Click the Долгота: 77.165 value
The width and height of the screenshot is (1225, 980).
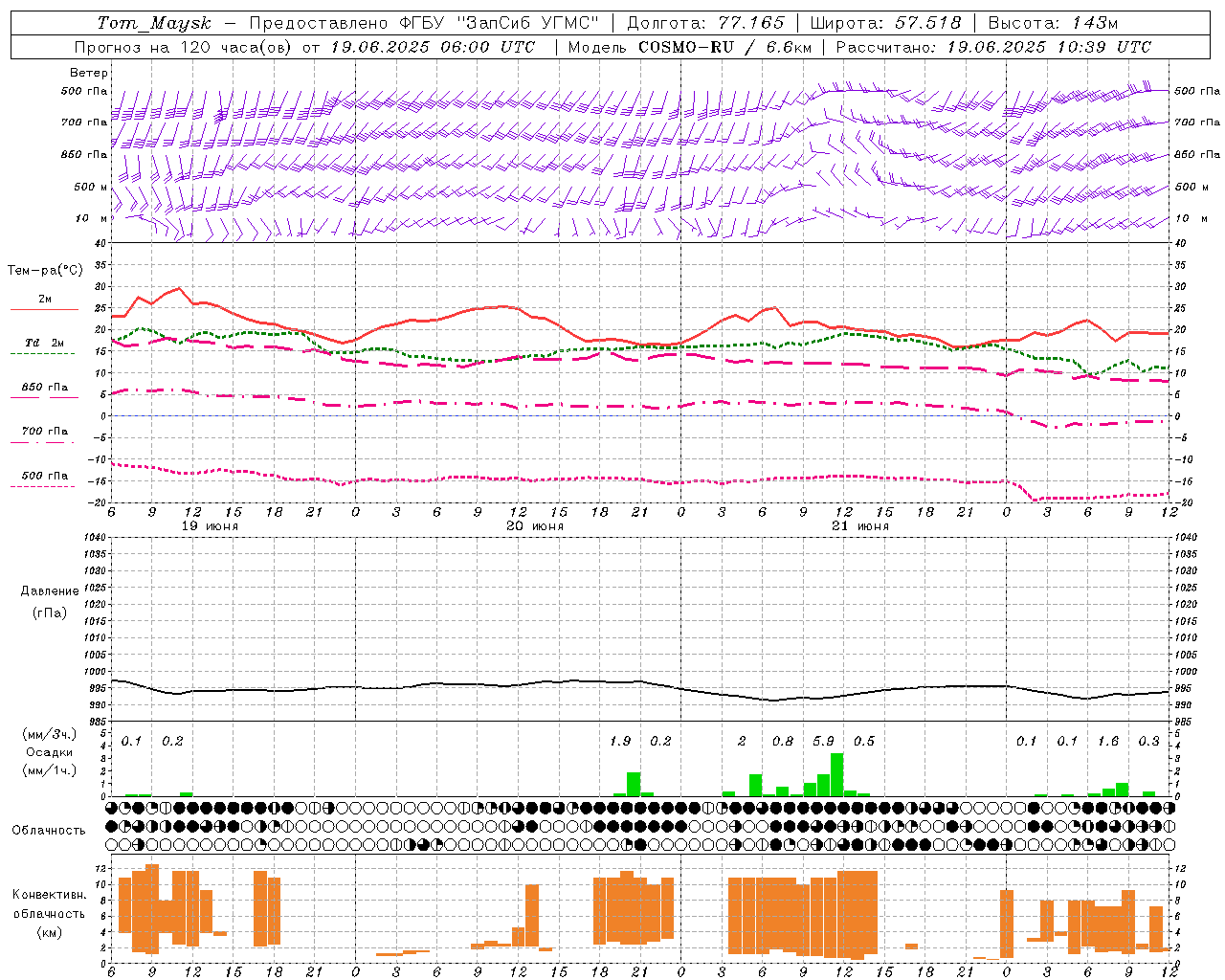(x=705, y=23)
